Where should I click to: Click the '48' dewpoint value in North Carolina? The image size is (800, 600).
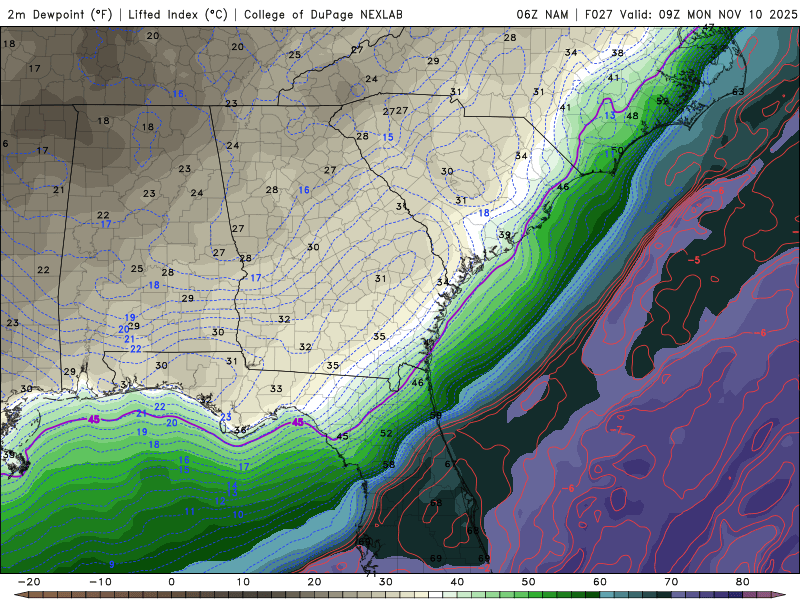(632, 116)
